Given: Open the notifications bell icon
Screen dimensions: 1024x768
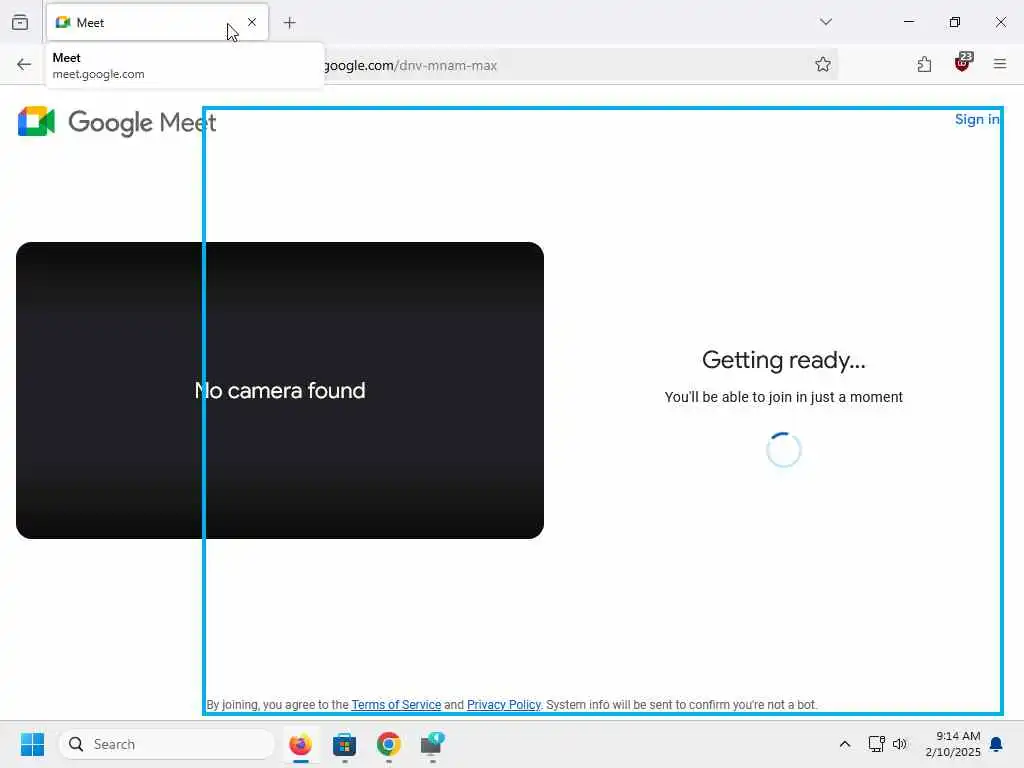Looking at the screenshot, I should click(x=997, y=744).
